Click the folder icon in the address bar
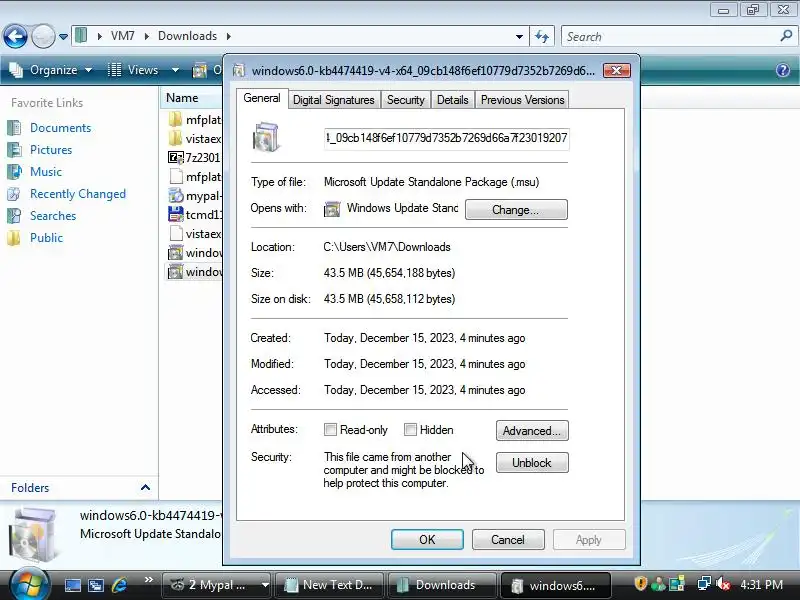The image size is (800, 600). [x=81, y=36]
